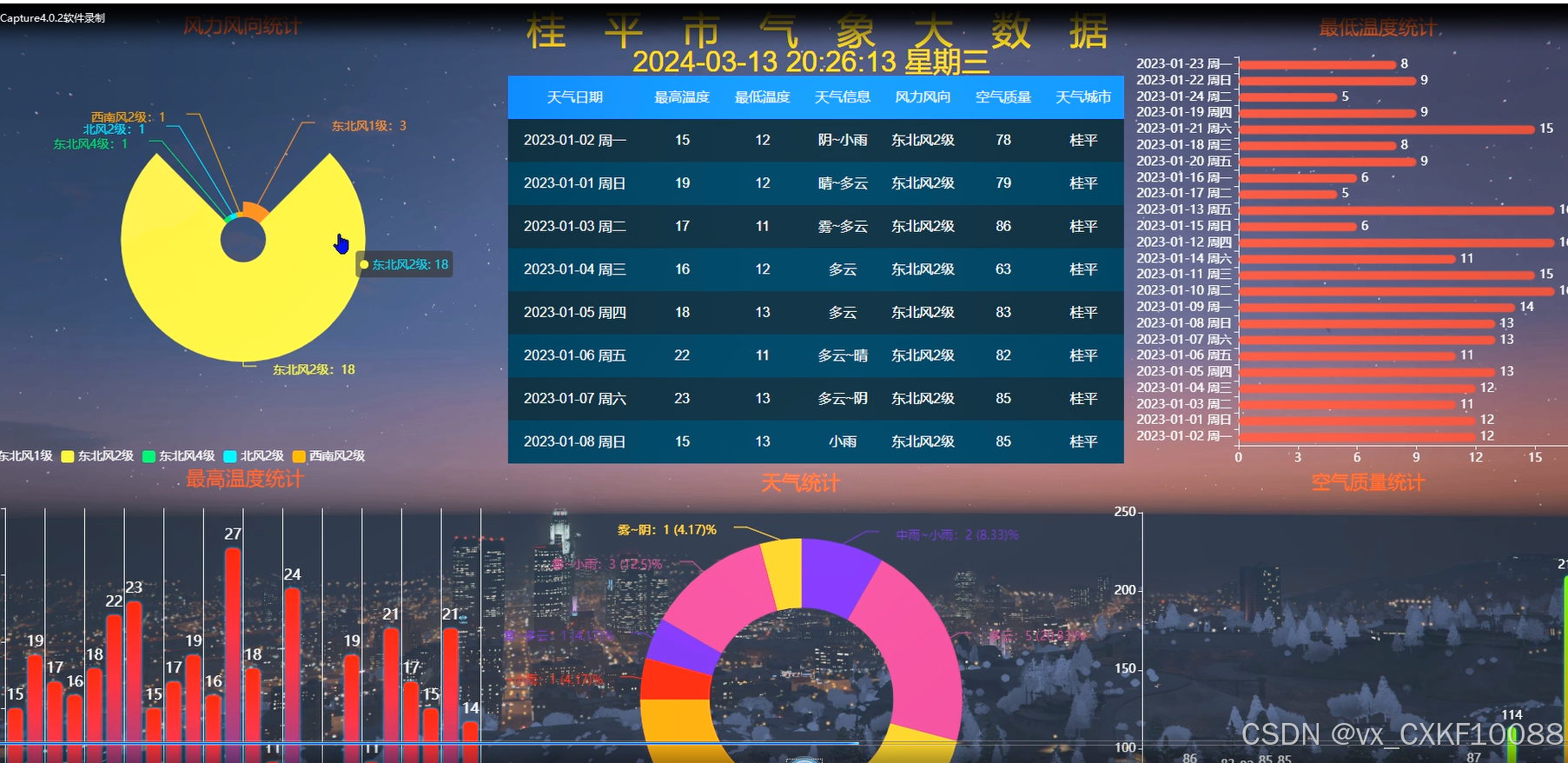Click the 2023-01-14 周六 bar in 最低温度统计

point(1346,258)
